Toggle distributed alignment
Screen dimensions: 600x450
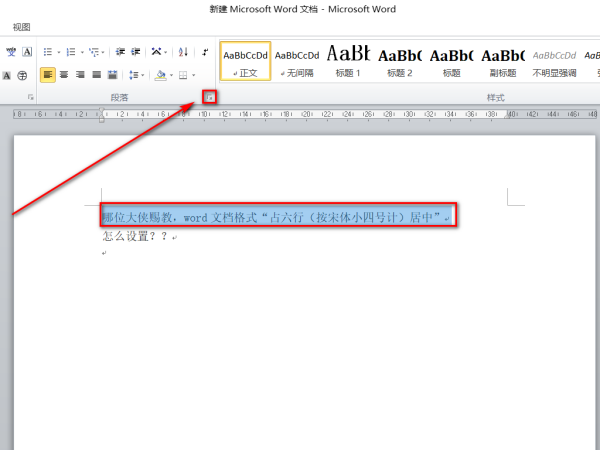[112, 75]
